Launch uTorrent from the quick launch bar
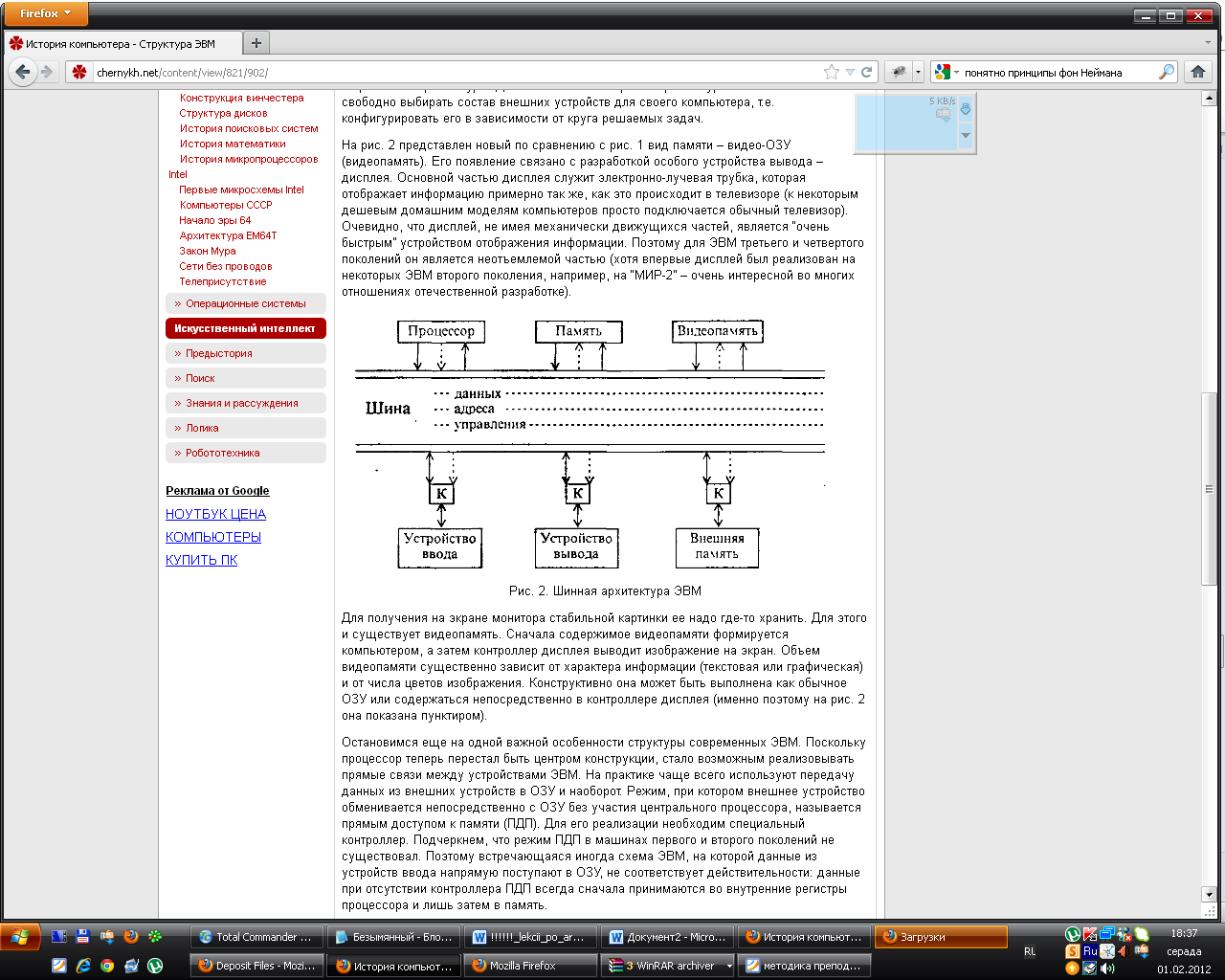The image size is (1225, 980). coord(155,966)
